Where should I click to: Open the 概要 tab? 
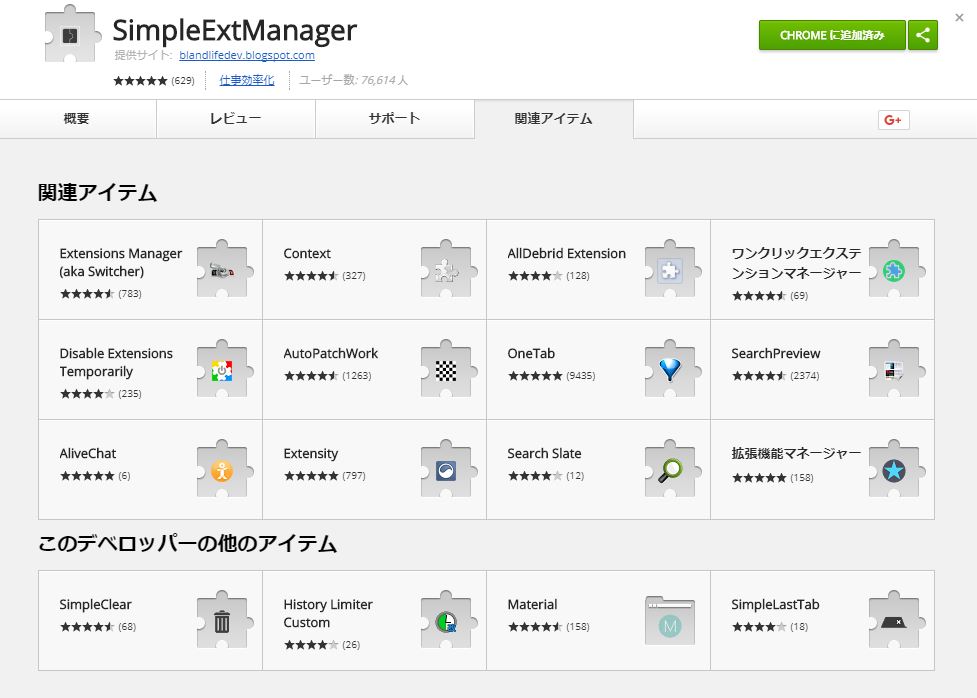coord(77,119)
